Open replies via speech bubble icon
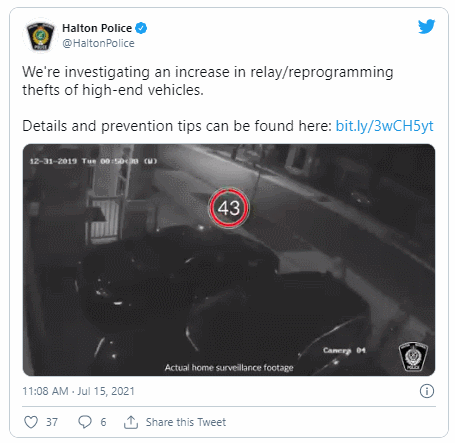Image resolution: width=455 pixels, height=443 pixels. pos(85,422)
